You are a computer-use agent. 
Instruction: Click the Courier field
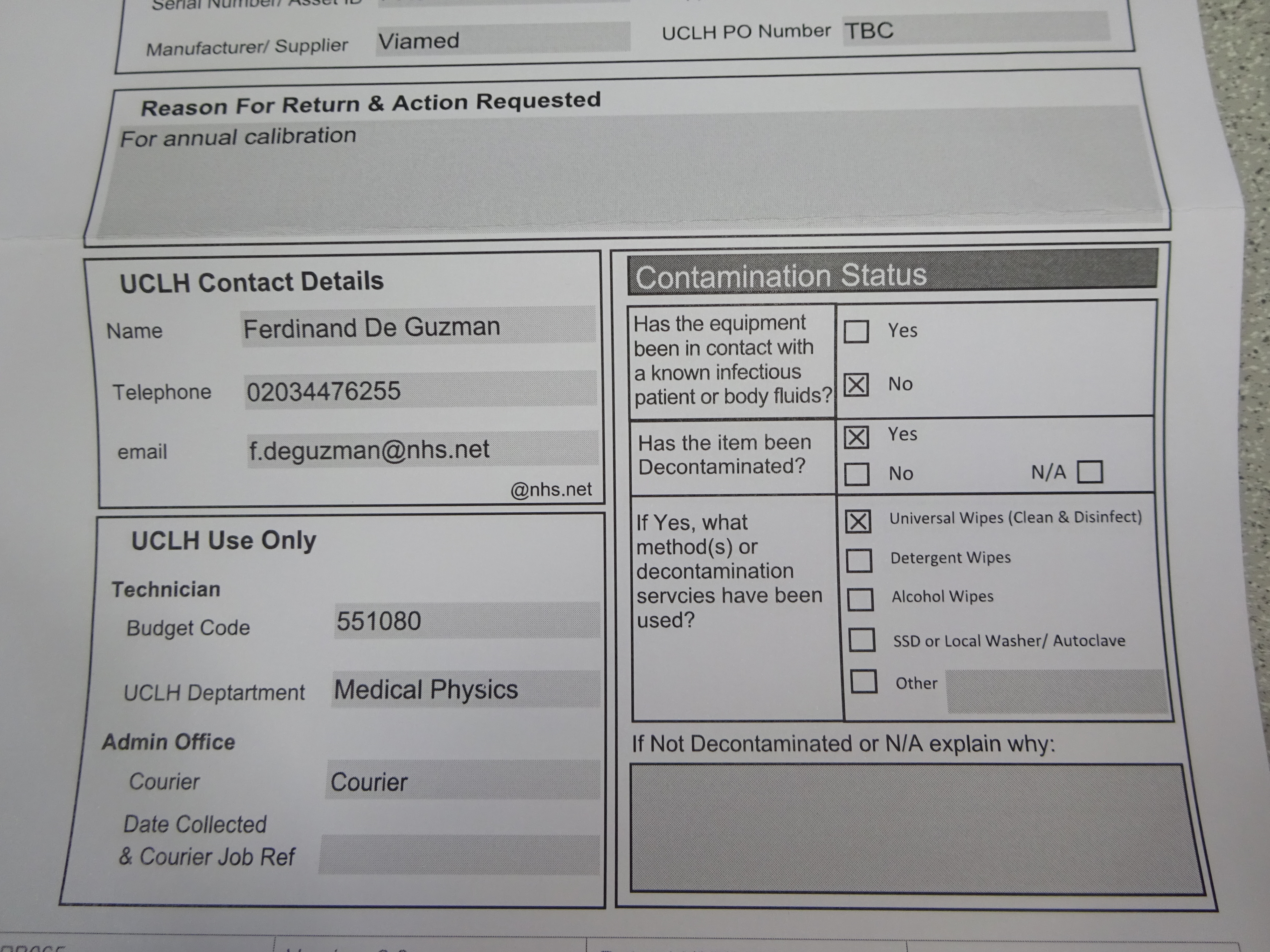click(463, 780)
